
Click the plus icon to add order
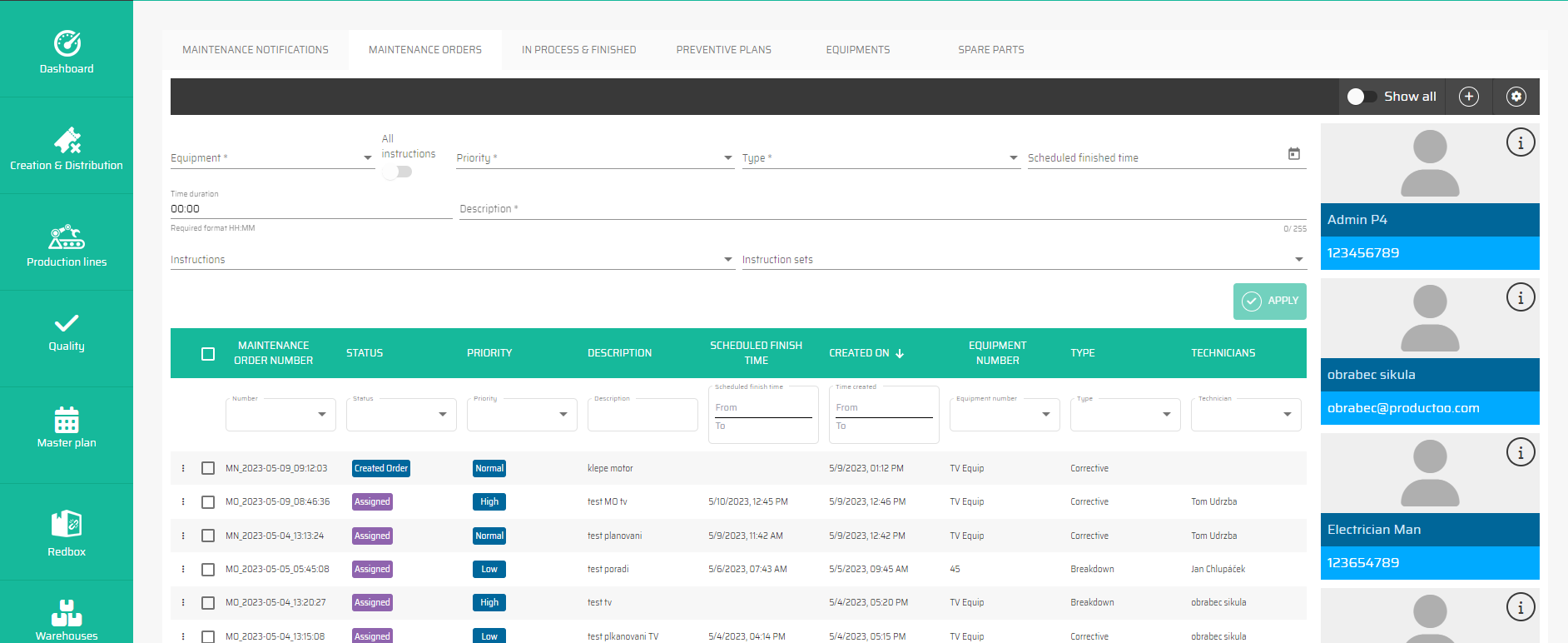coord(1469,97)
